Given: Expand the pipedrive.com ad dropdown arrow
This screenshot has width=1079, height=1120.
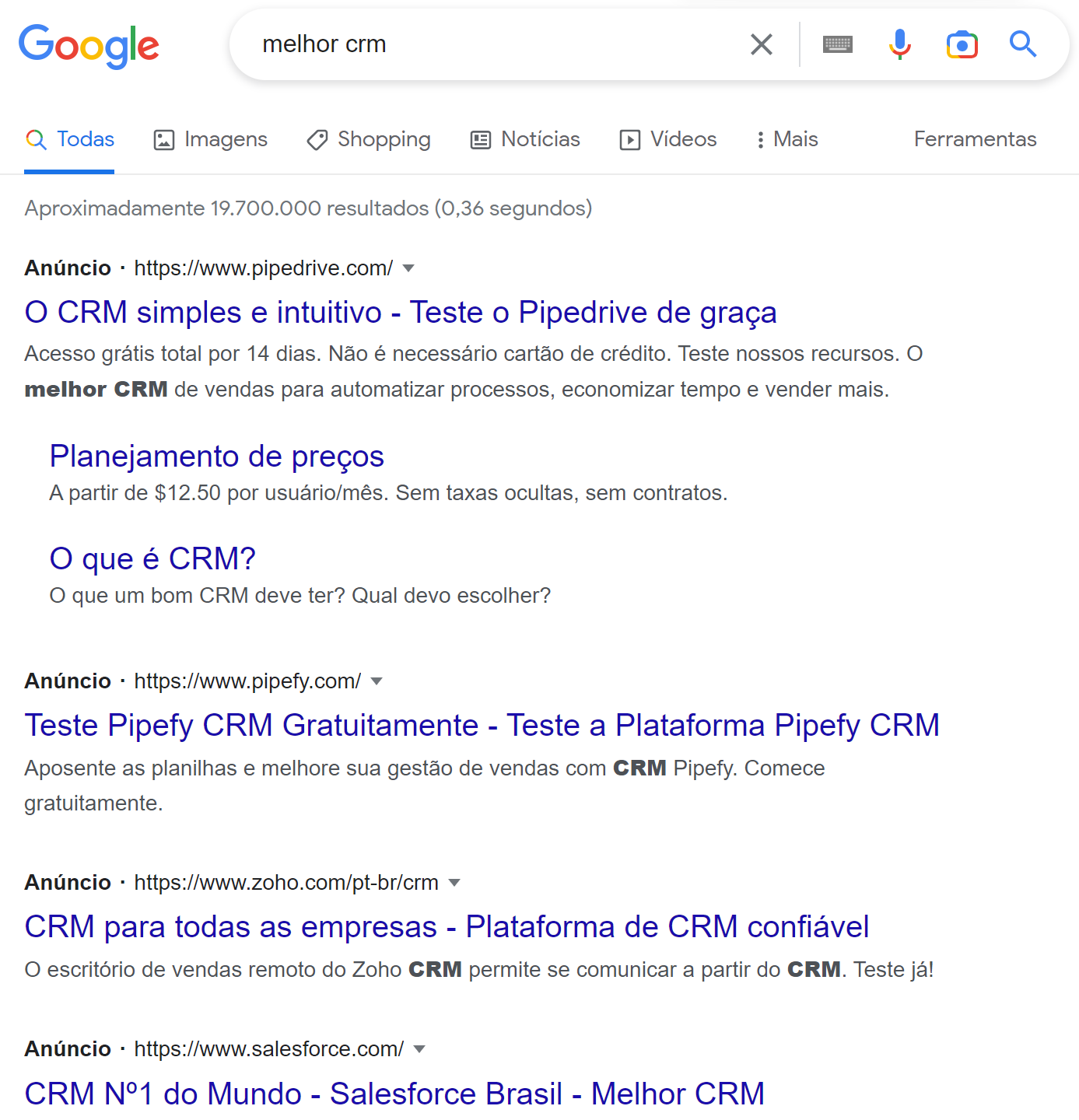Looking at the screenshot, I should (408, 268).
